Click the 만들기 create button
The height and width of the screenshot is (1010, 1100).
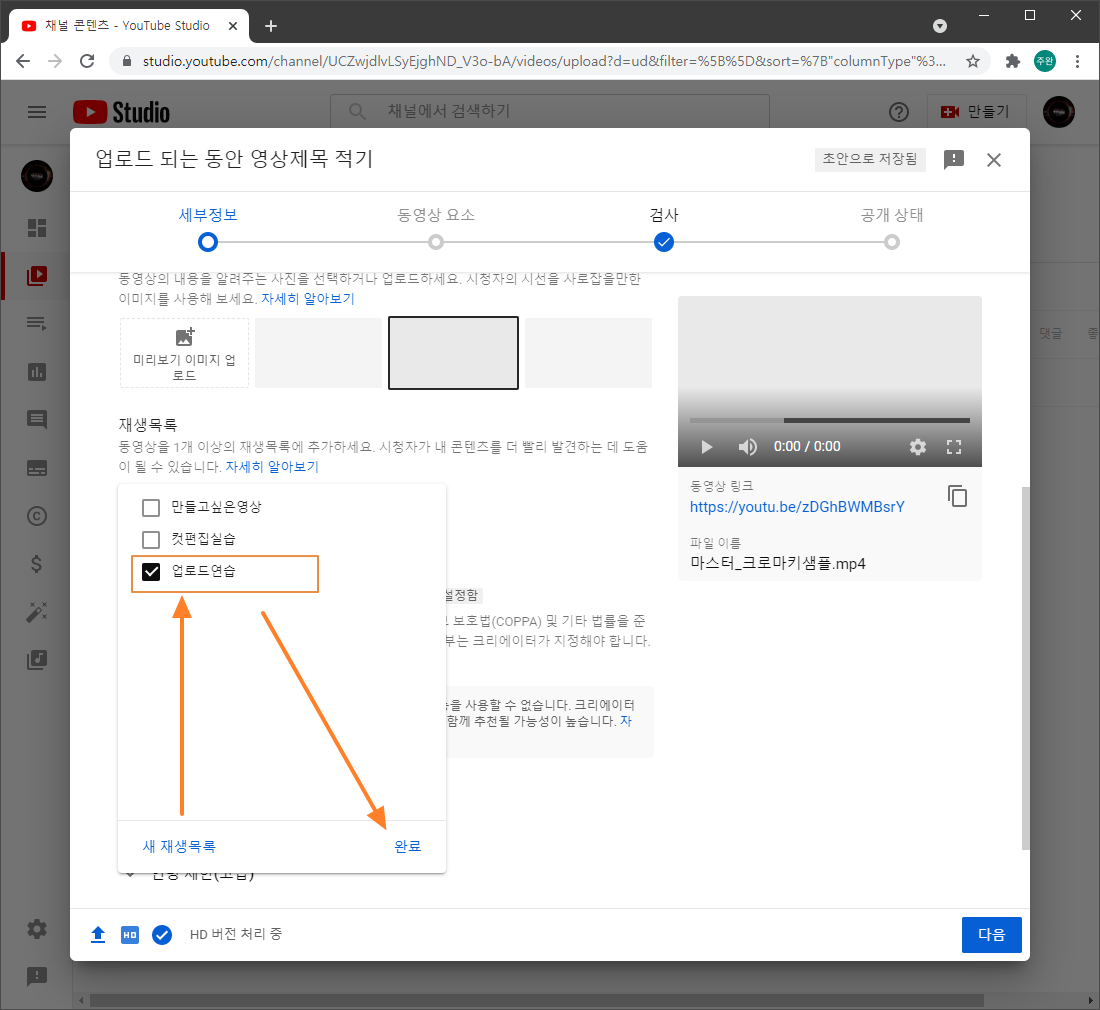click(976, 112)
